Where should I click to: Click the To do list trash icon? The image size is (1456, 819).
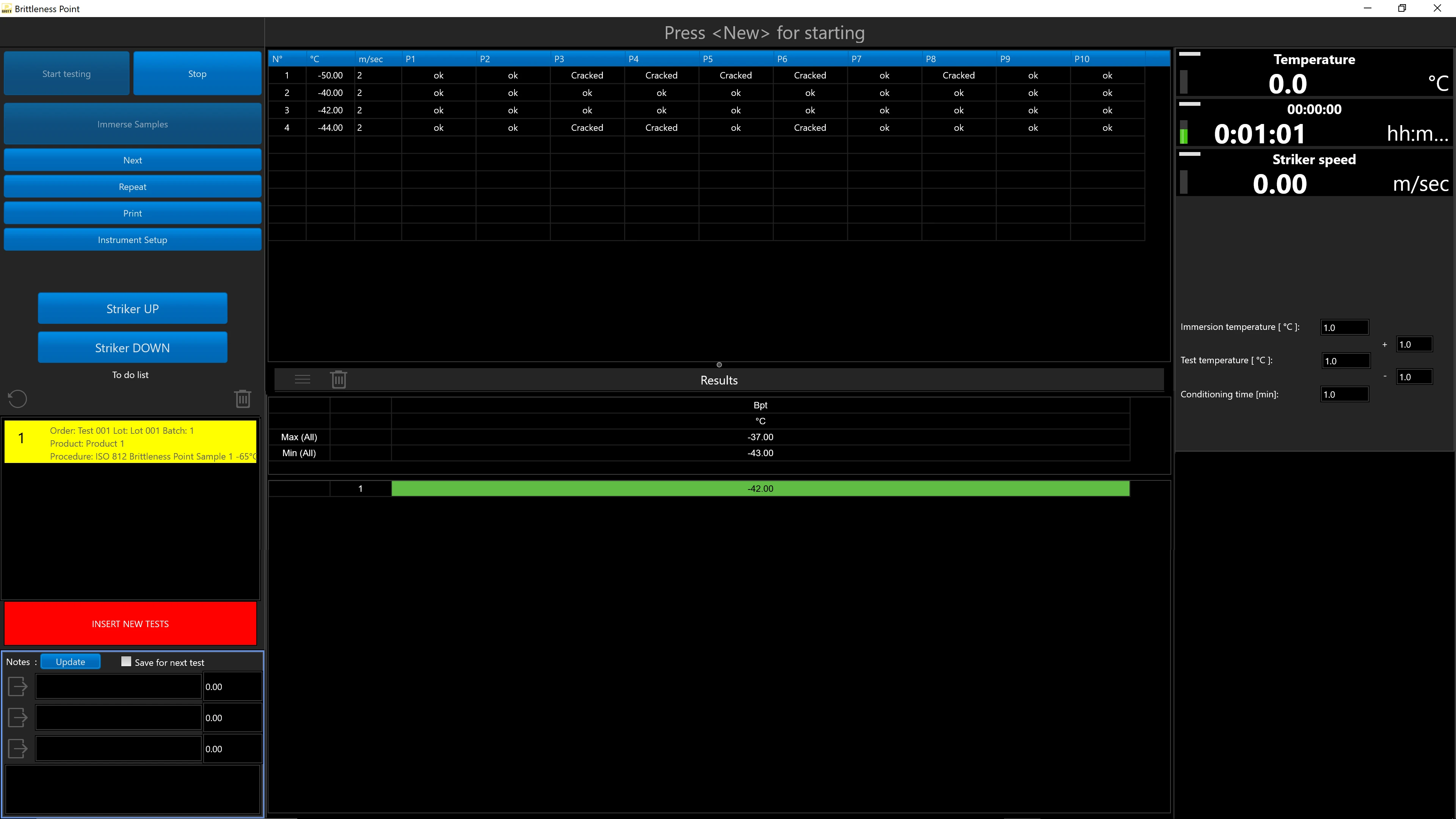[x=243, y=399]
